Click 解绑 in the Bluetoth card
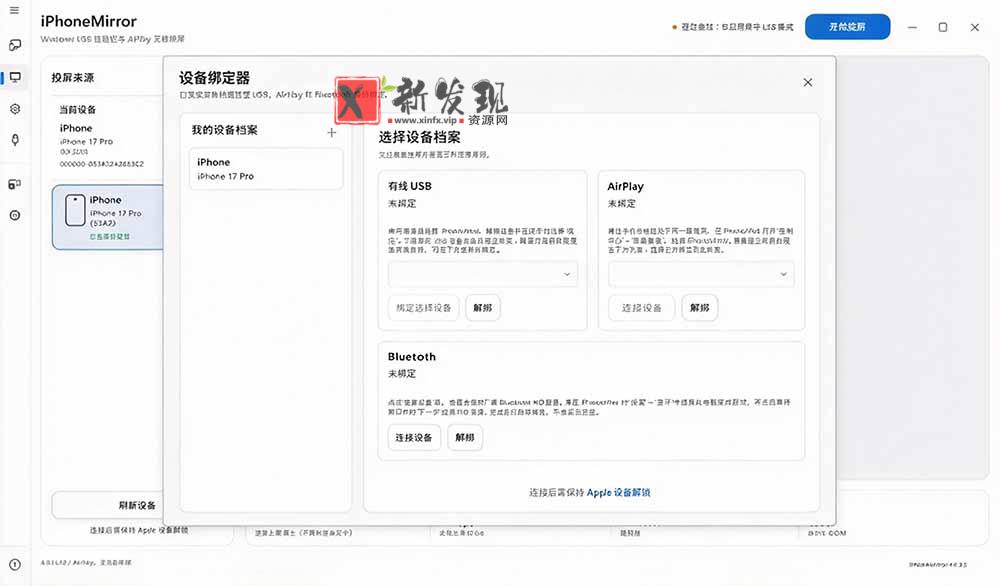 coord(465,437)
